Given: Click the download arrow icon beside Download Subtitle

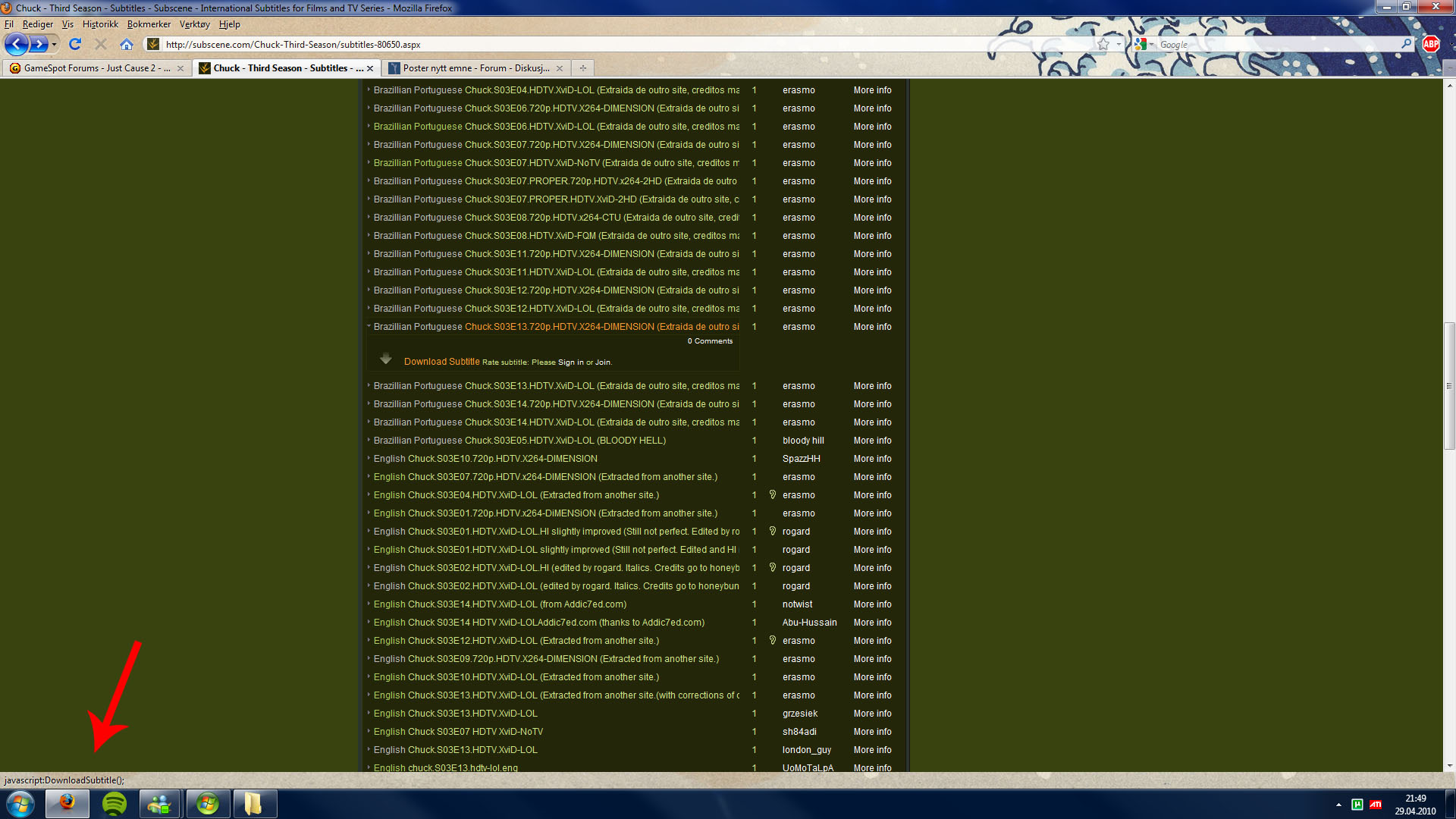Looking at the screenshot, I should point(385,359).
